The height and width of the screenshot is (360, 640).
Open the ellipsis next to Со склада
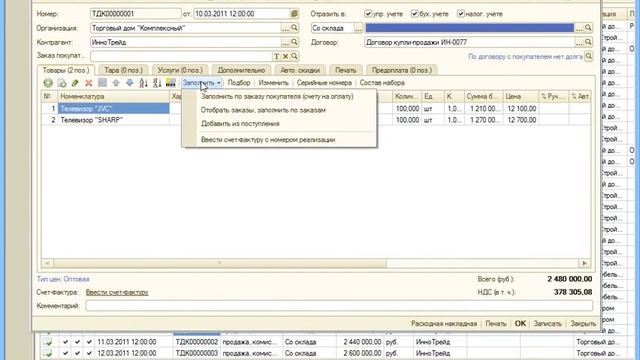click(x=358, y=28)
